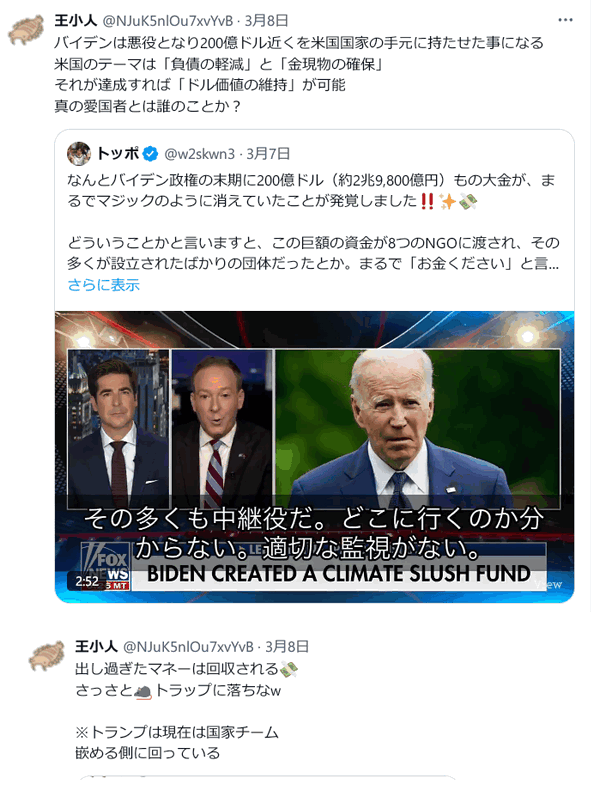Expand quoted tweet with さらに表示
600x791 pixels.
(x=104, y=284)
